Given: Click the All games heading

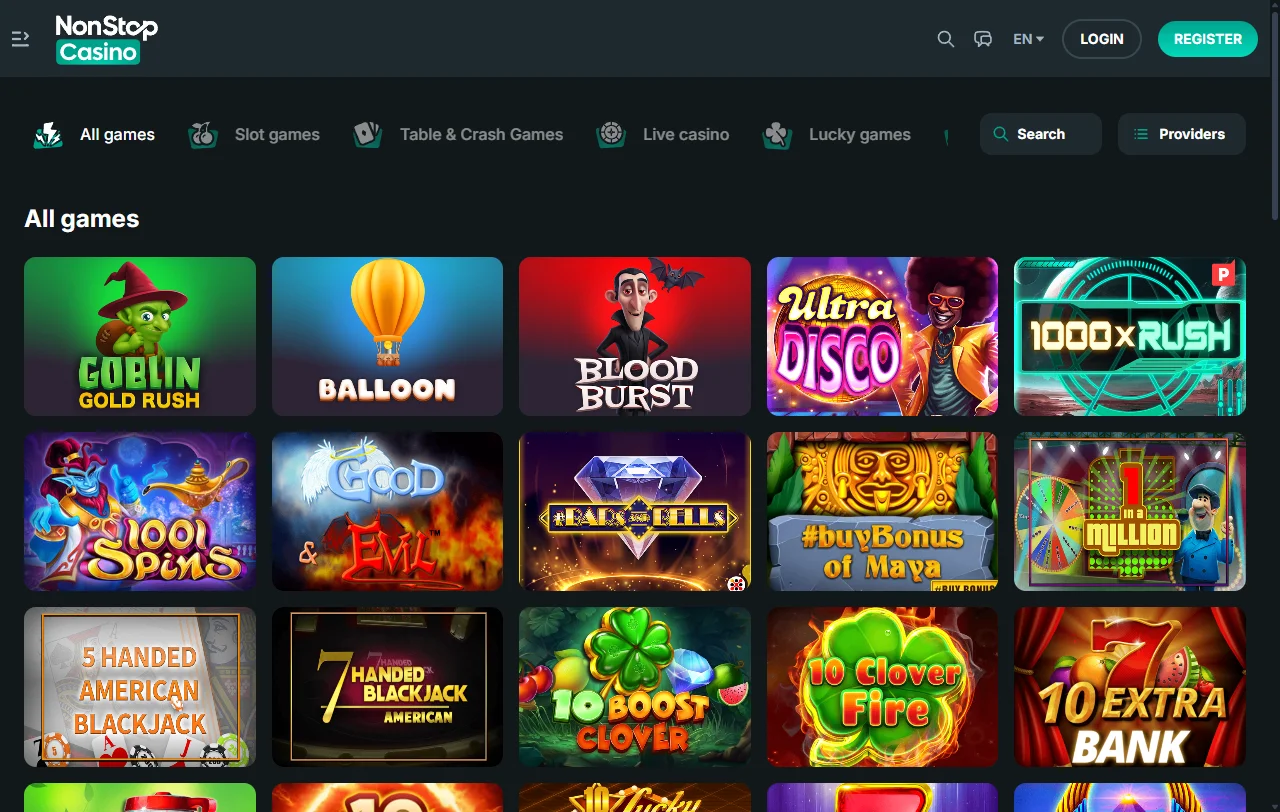Looking at the screenshot, I should 82,219.
